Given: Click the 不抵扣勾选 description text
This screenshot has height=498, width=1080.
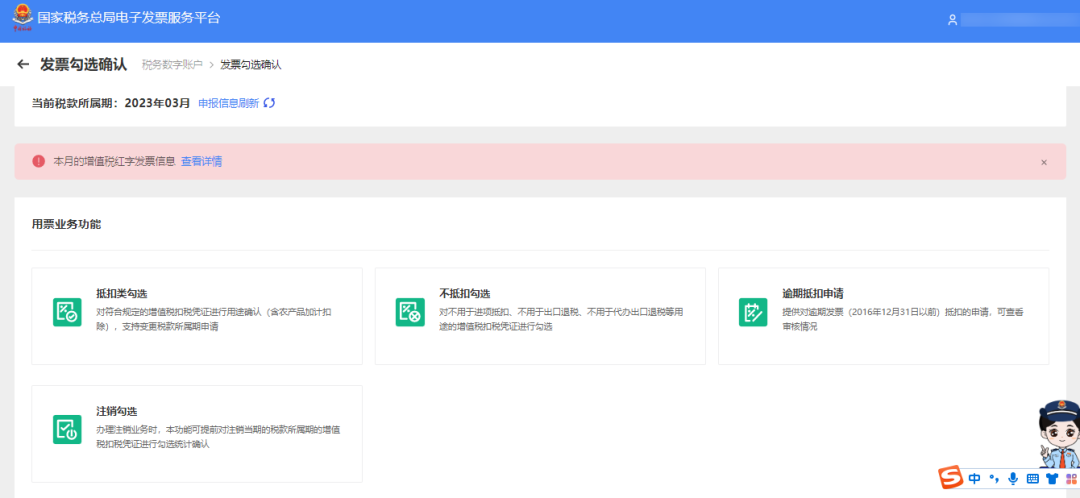Looking at the screenshot, I should click(561, 320).
